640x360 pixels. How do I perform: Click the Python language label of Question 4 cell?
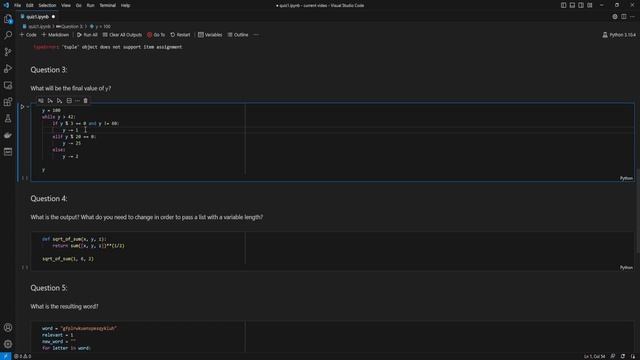626,267
